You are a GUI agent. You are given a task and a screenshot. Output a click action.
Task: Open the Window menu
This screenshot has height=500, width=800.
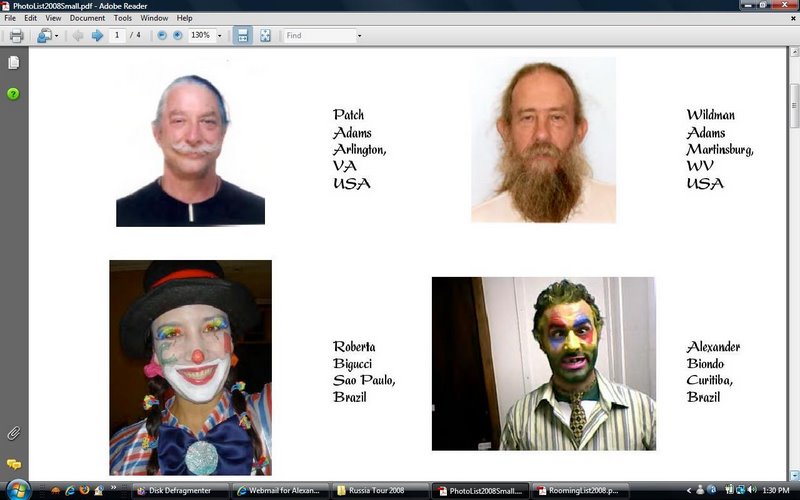pos(154,18)
